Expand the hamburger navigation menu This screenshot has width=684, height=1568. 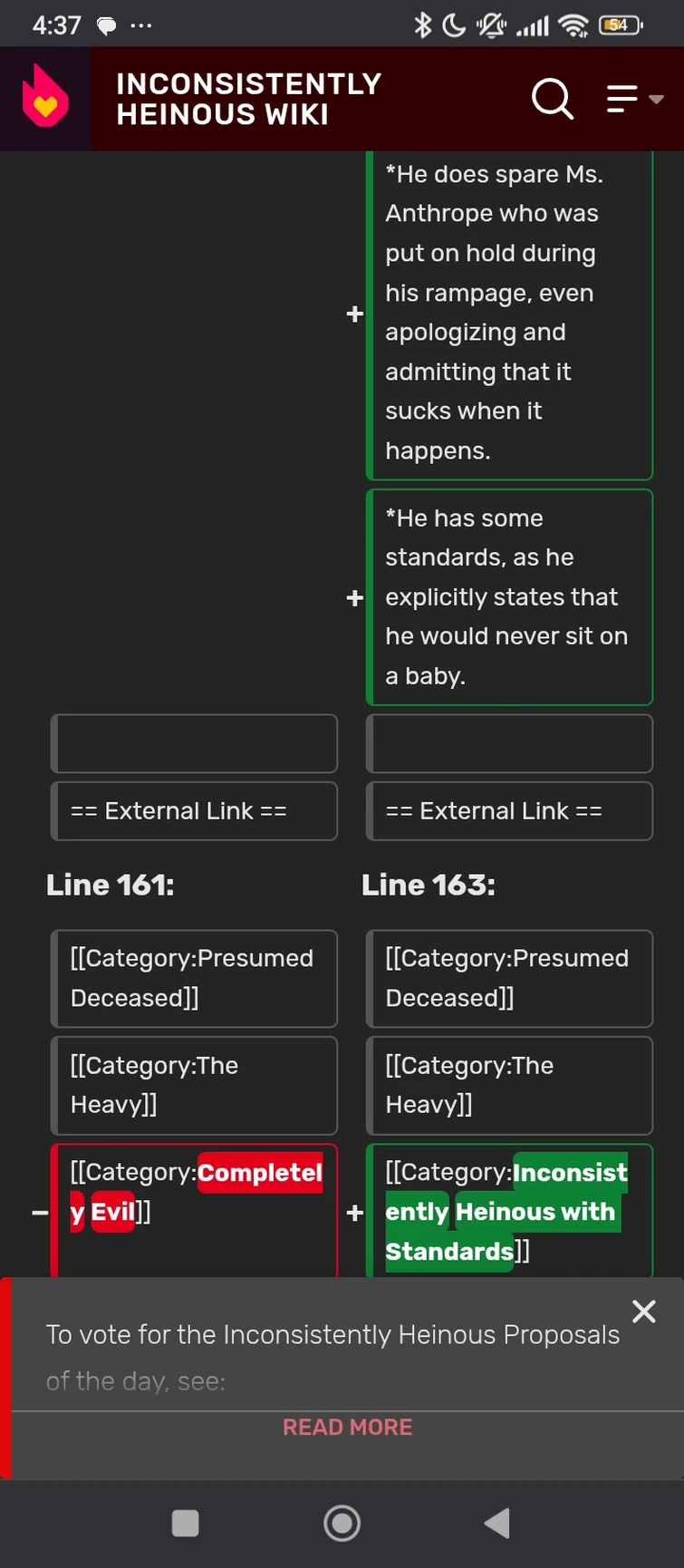coord(633,98)
